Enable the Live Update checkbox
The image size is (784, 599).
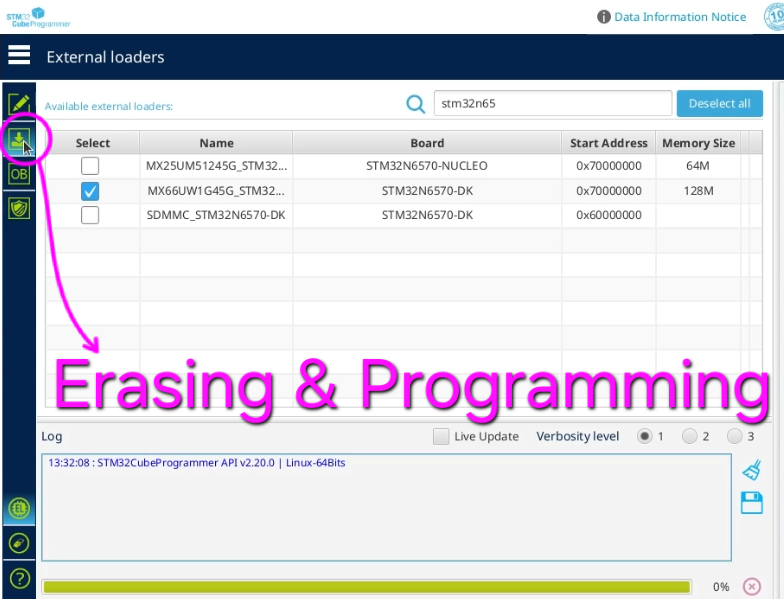click(441, 436)
